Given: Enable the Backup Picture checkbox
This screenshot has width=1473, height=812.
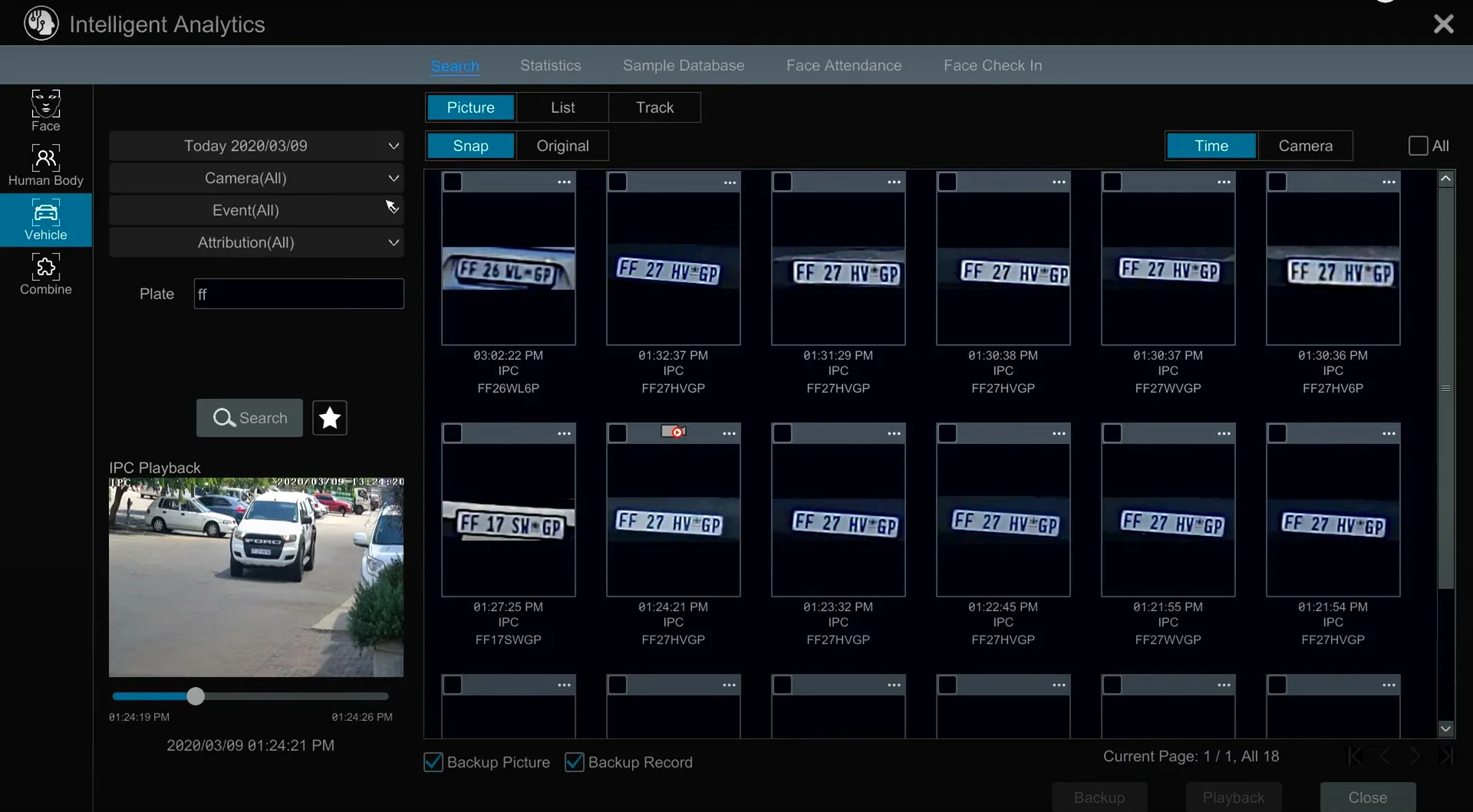Looking at the screenshot, I should (433, 761).
